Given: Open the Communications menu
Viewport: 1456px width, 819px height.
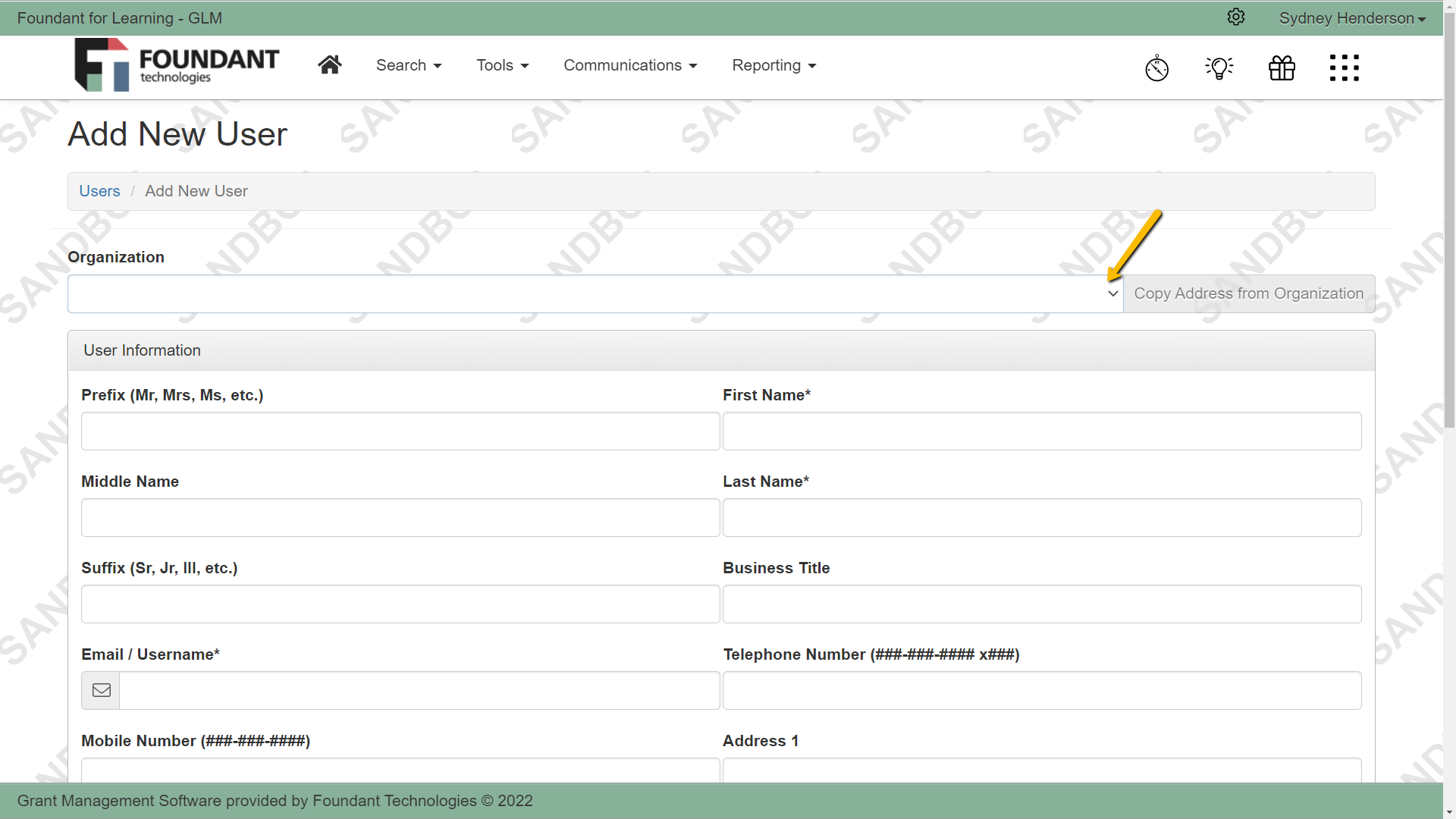Looking at the screenshot, I should point(630,65).
